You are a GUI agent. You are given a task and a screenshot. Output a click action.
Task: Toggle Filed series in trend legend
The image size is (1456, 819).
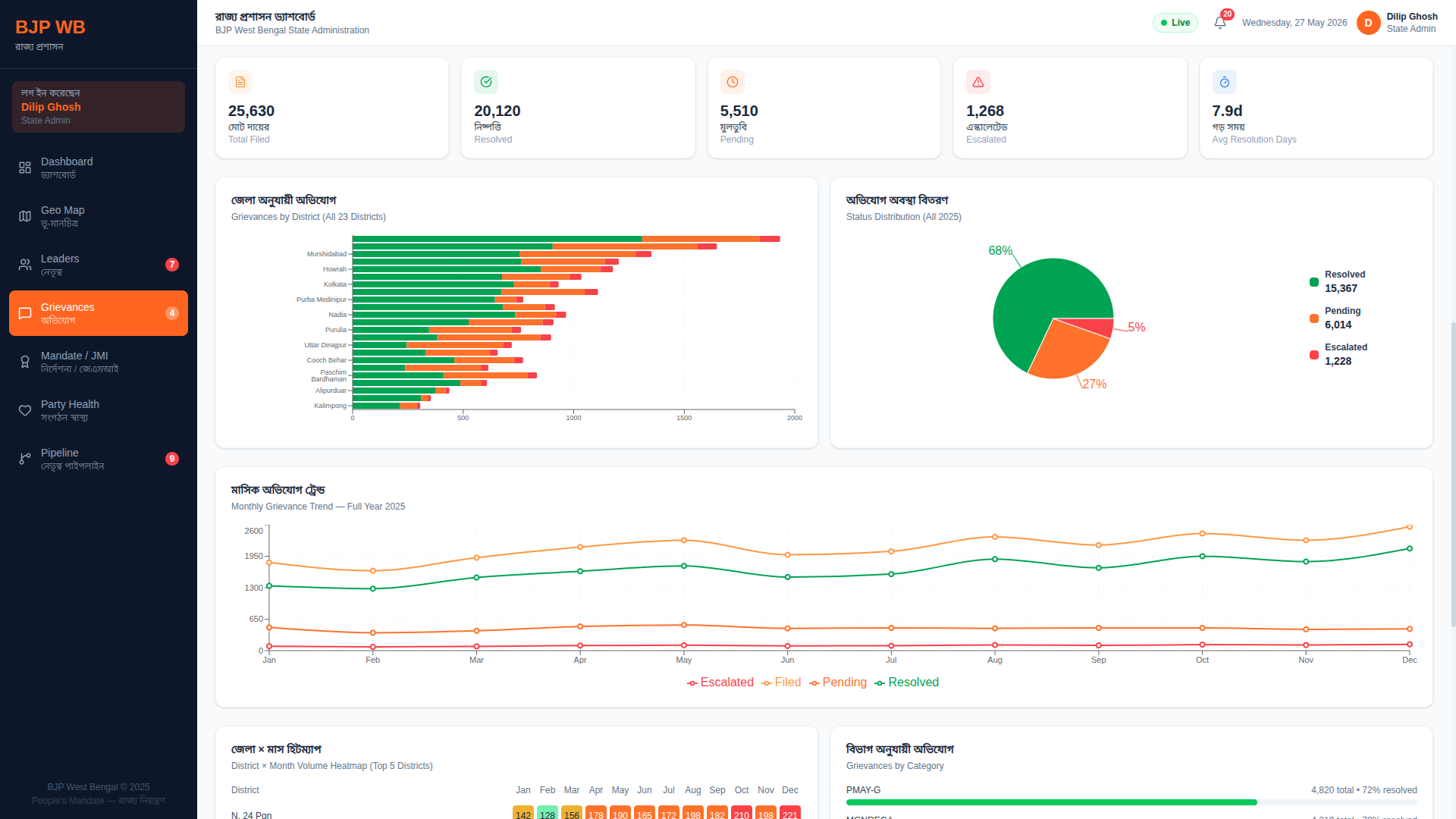coord(781,682)
